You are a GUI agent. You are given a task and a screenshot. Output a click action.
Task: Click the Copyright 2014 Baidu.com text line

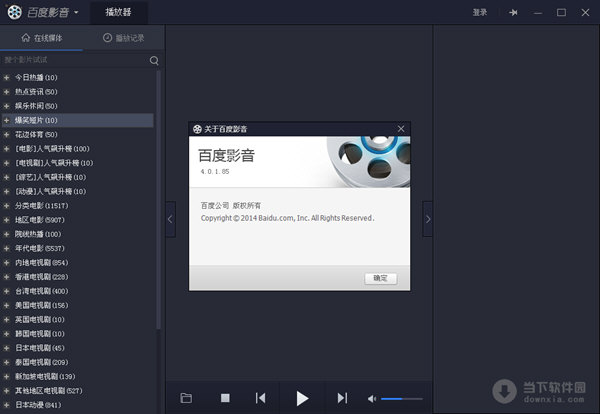click(287, 218)
